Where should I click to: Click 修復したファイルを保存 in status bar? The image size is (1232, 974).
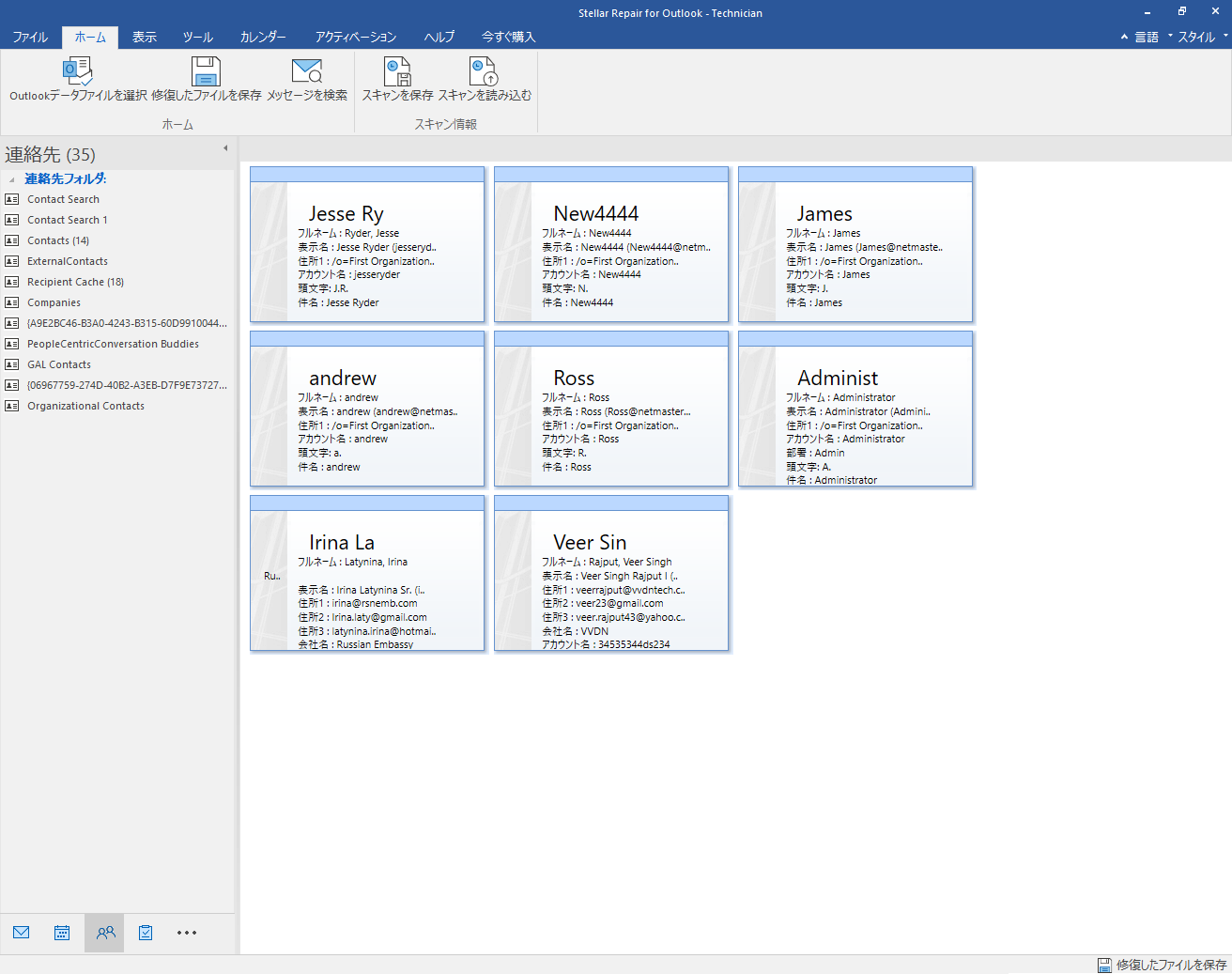[1171, 965]
